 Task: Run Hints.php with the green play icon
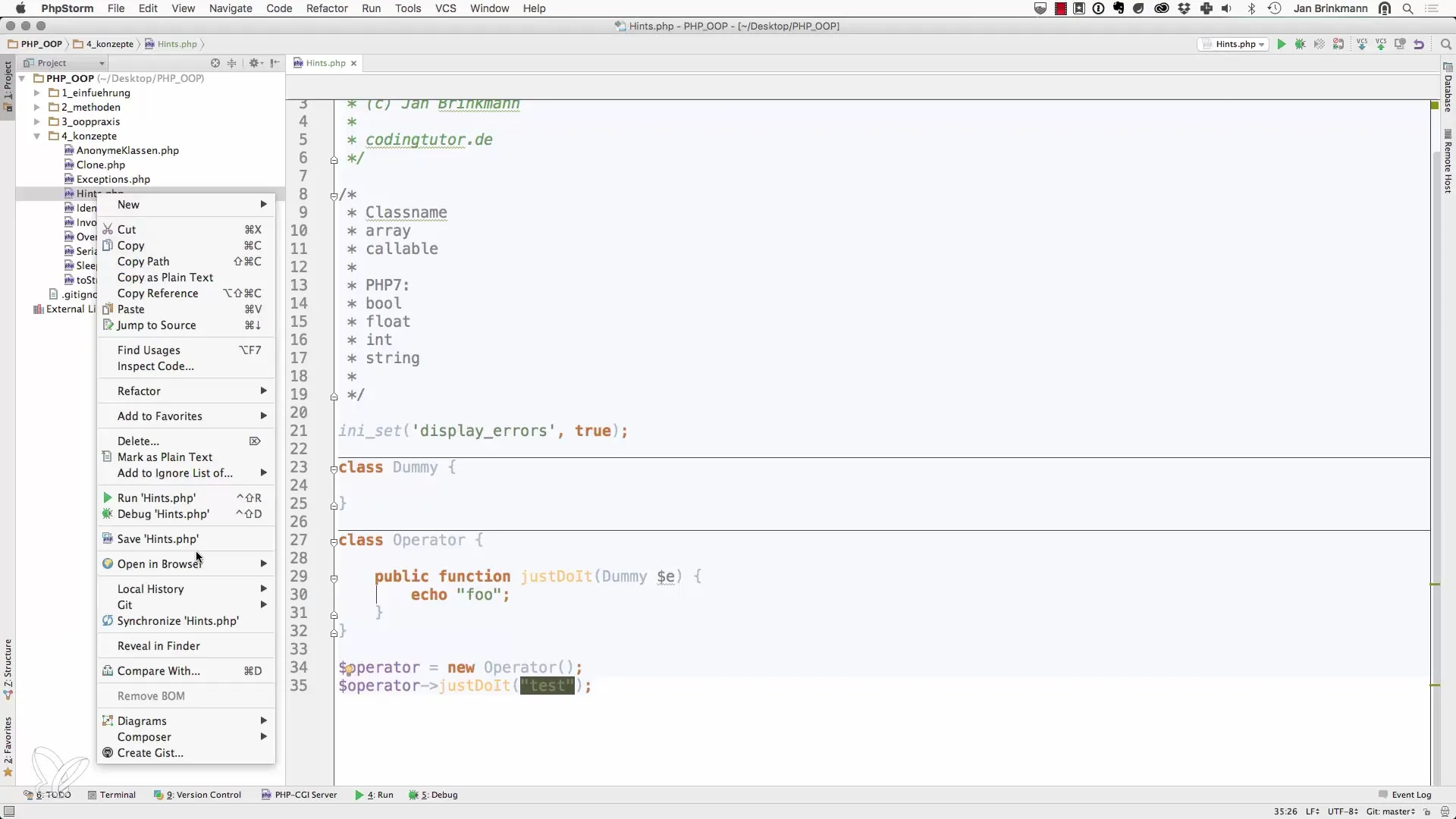click(1282, 45)
